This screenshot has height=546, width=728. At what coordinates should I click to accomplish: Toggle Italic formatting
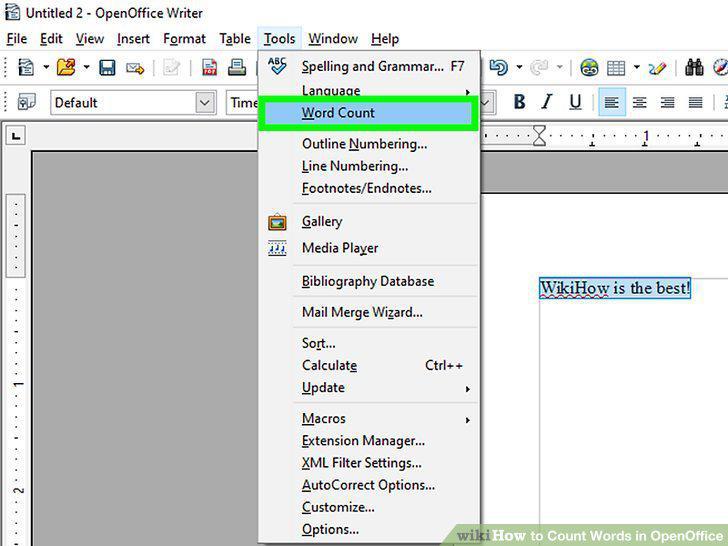[547, 102]
